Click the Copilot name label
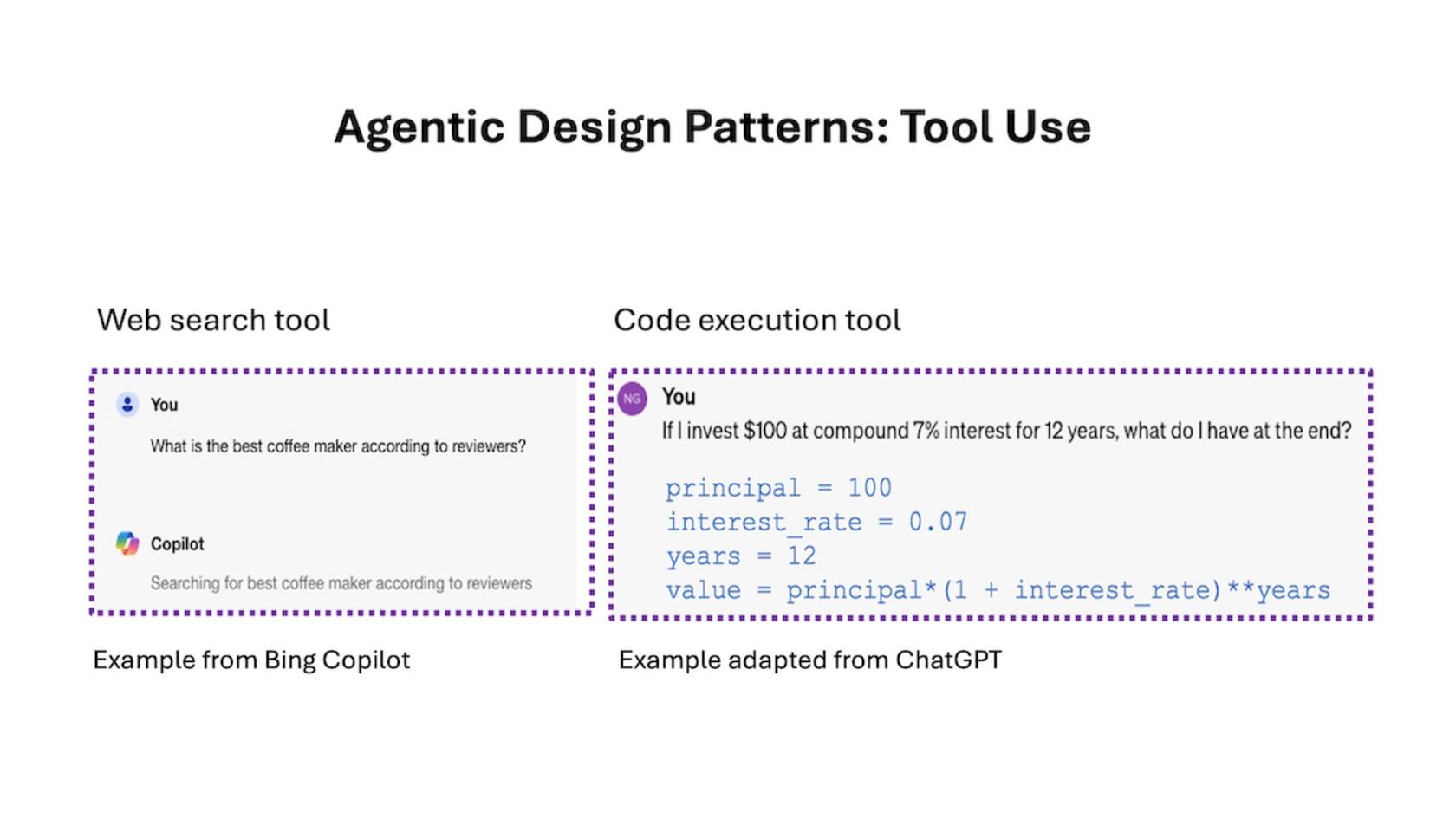1456x819 pixels. coord(177,544)
